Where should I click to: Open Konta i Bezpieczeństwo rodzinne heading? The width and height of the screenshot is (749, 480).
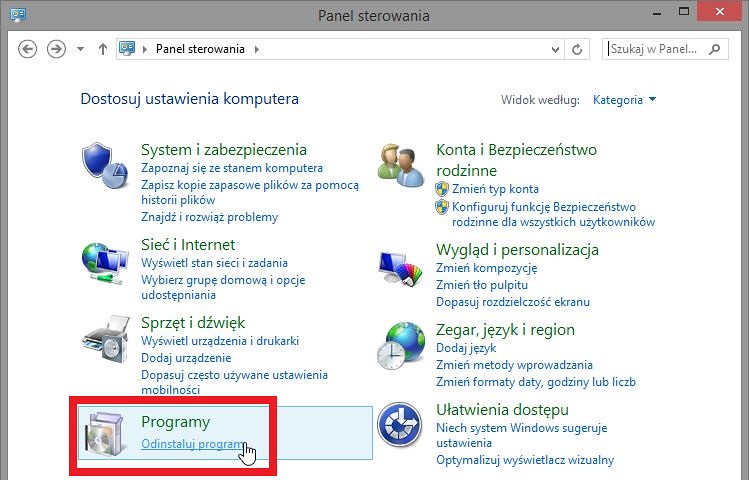[x=516, y=160]
